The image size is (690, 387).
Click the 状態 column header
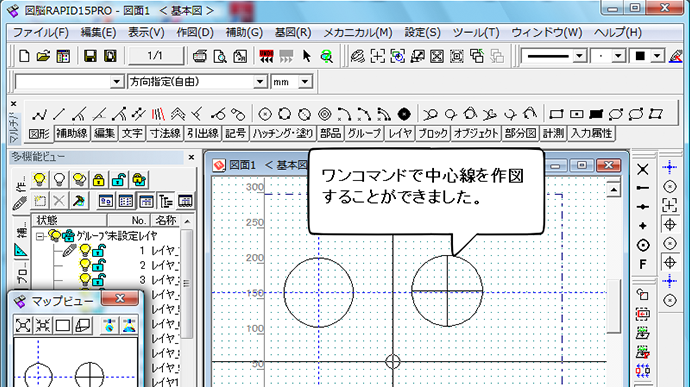tap(69, 220)
